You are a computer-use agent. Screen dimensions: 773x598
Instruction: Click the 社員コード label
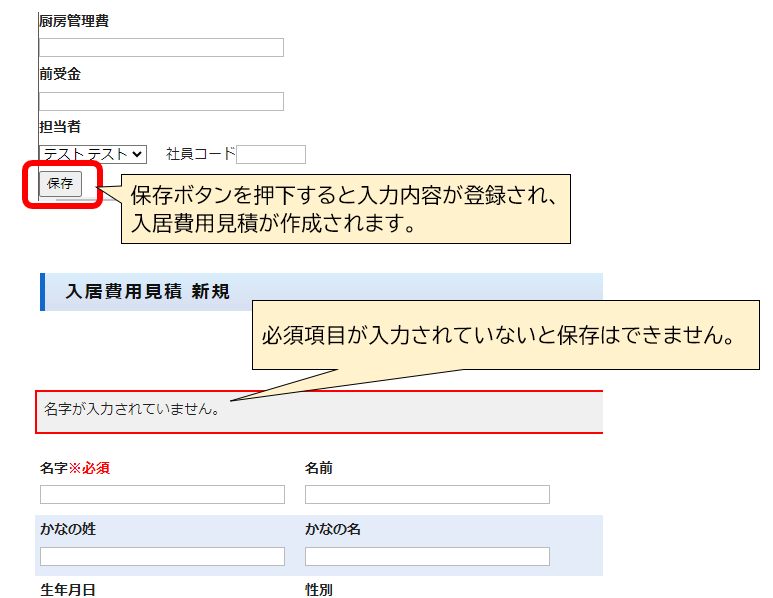200,154
